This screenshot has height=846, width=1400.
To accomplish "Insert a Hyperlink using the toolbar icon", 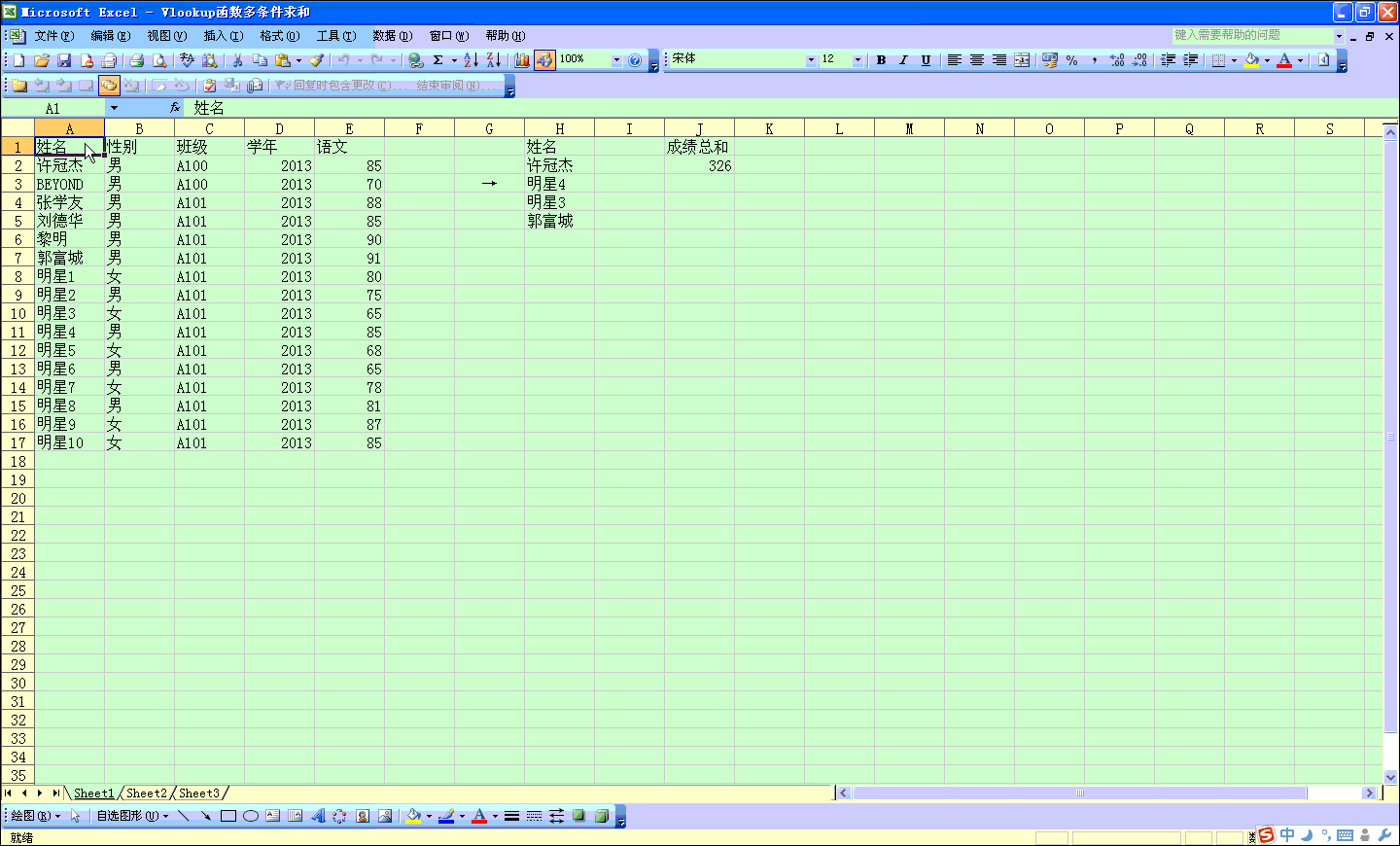I will coord(415,59).
